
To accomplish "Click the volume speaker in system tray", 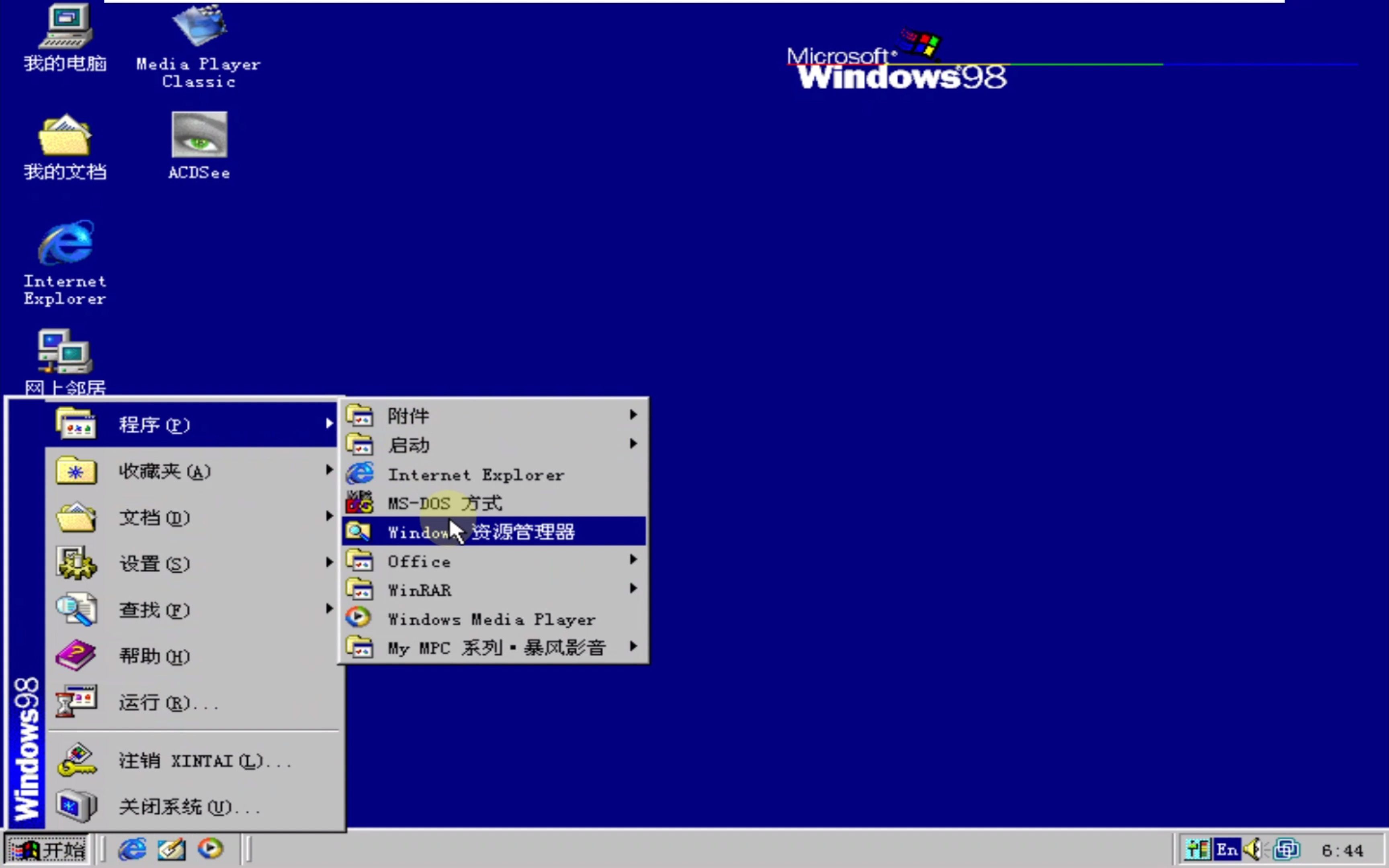I will (x=1254, y=850).
